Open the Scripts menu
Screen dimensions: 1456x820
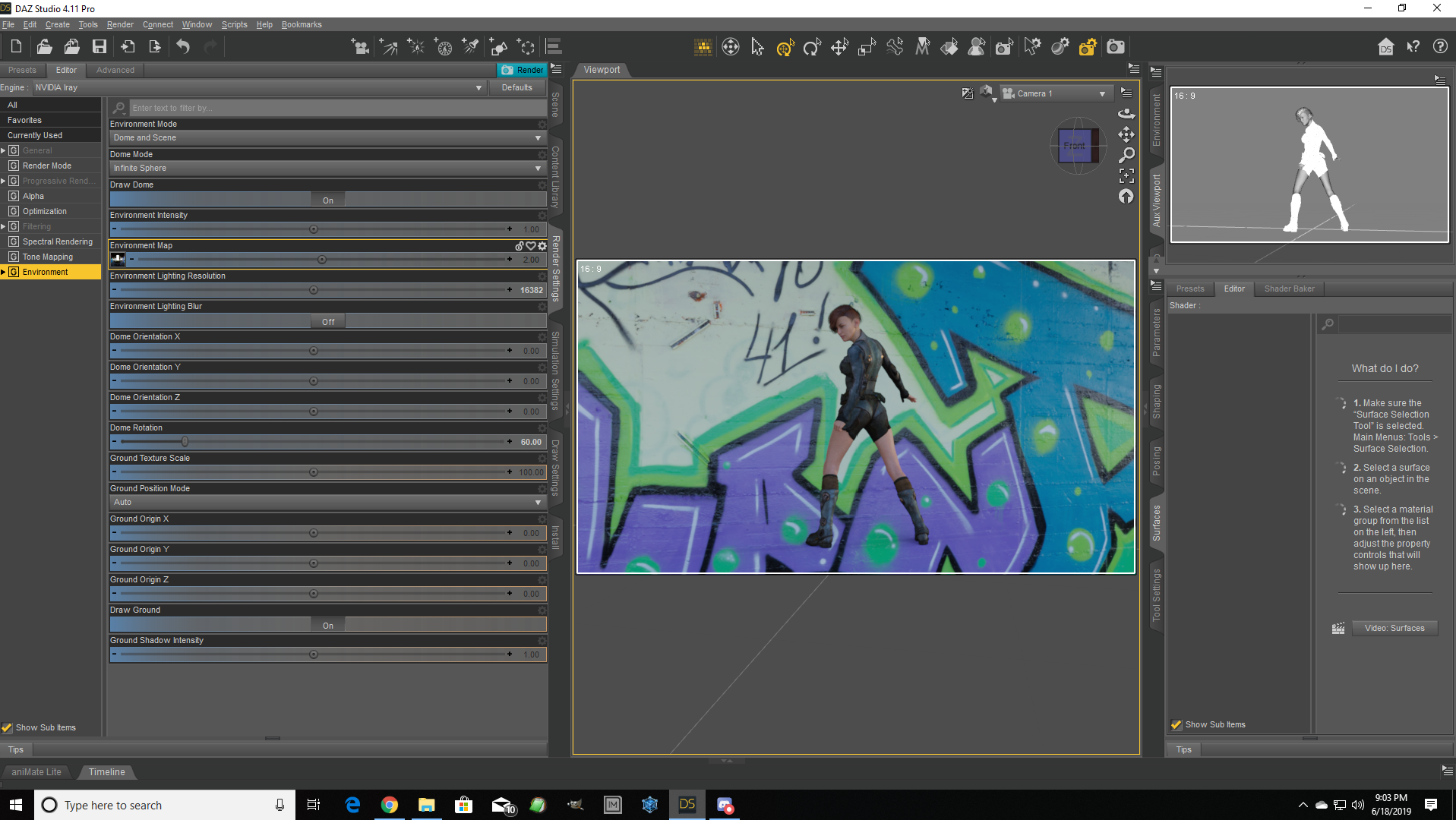(x=235, y=24)
